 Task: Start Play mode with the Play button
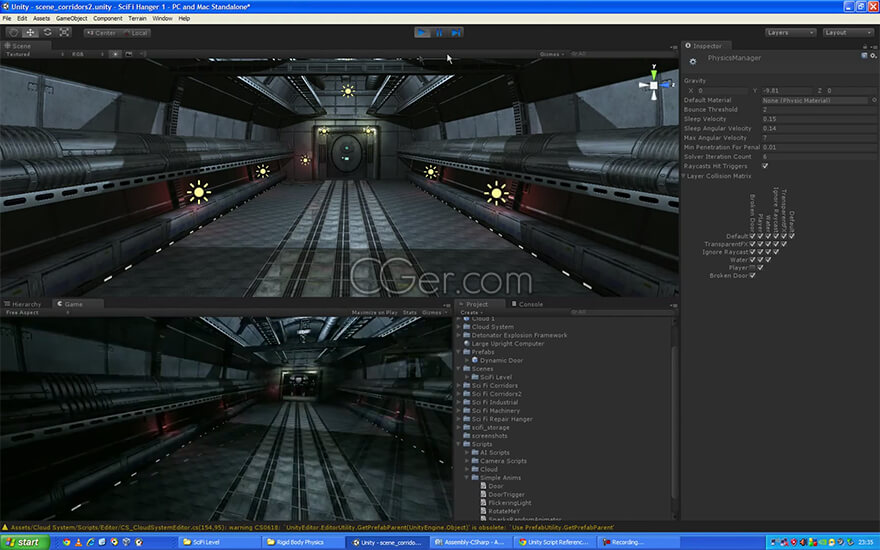422,33
